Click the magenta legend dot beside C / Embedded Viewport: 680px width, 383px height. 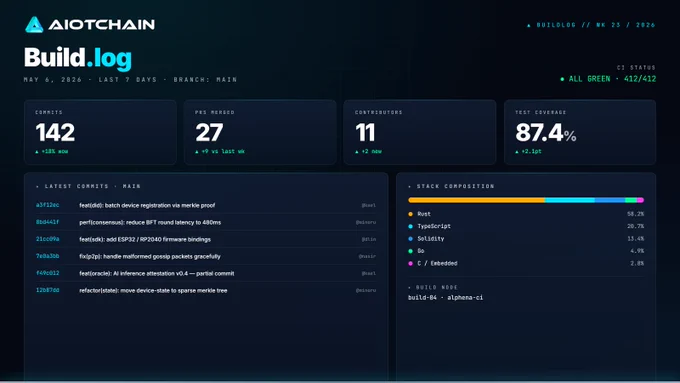tap(410, 263)
